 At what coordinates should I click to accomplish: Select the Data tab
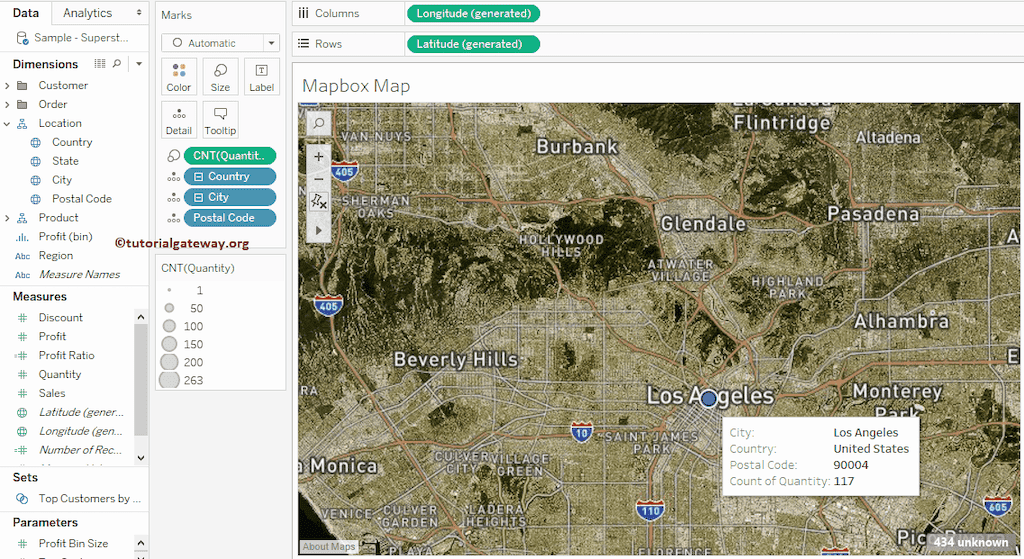[x=26, y=13]
